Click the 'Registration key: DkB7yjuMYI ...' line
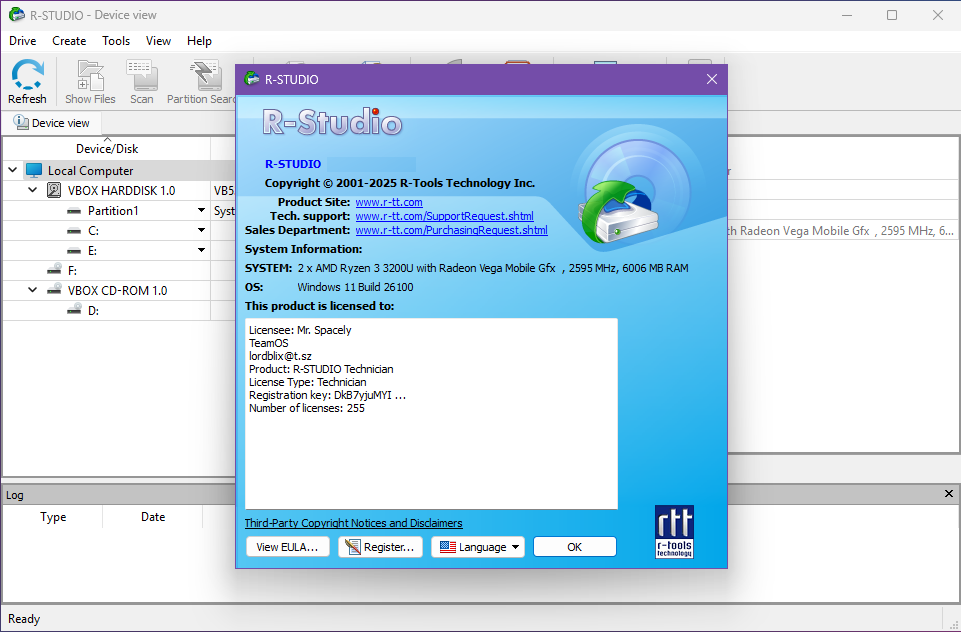Screen dimensions: 961x632 click(327, 395)
